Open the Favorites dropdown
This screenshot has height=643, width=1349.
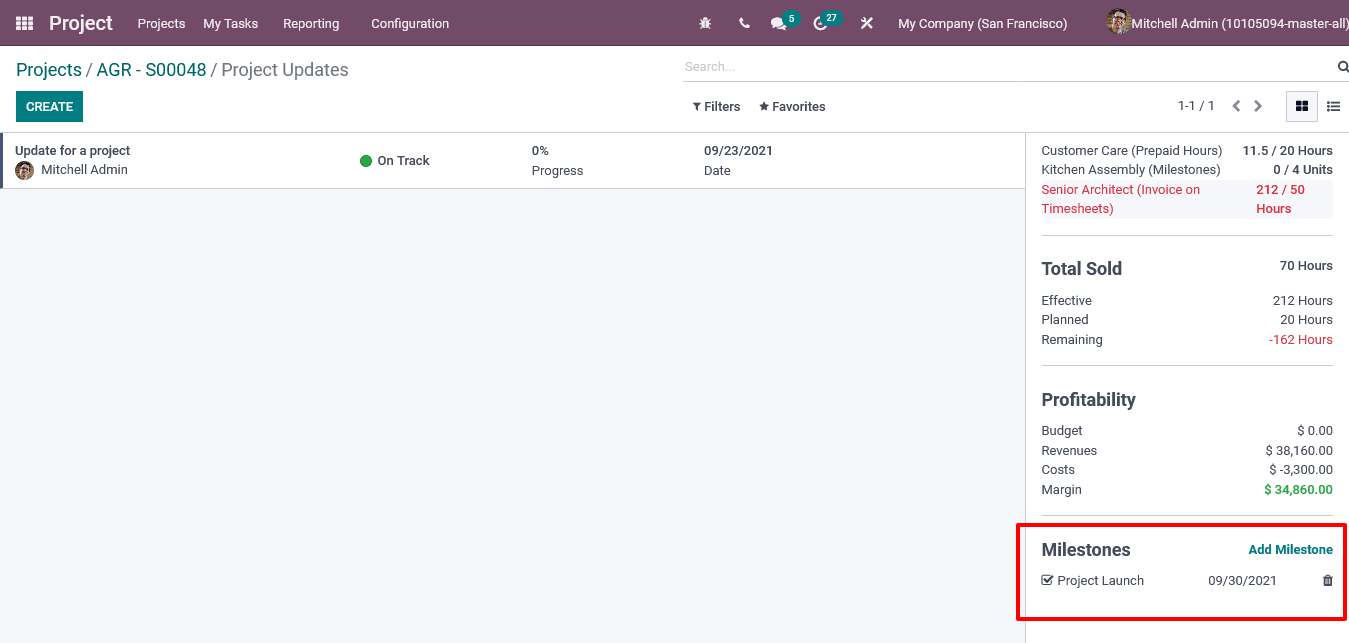(x=792, y=107)
